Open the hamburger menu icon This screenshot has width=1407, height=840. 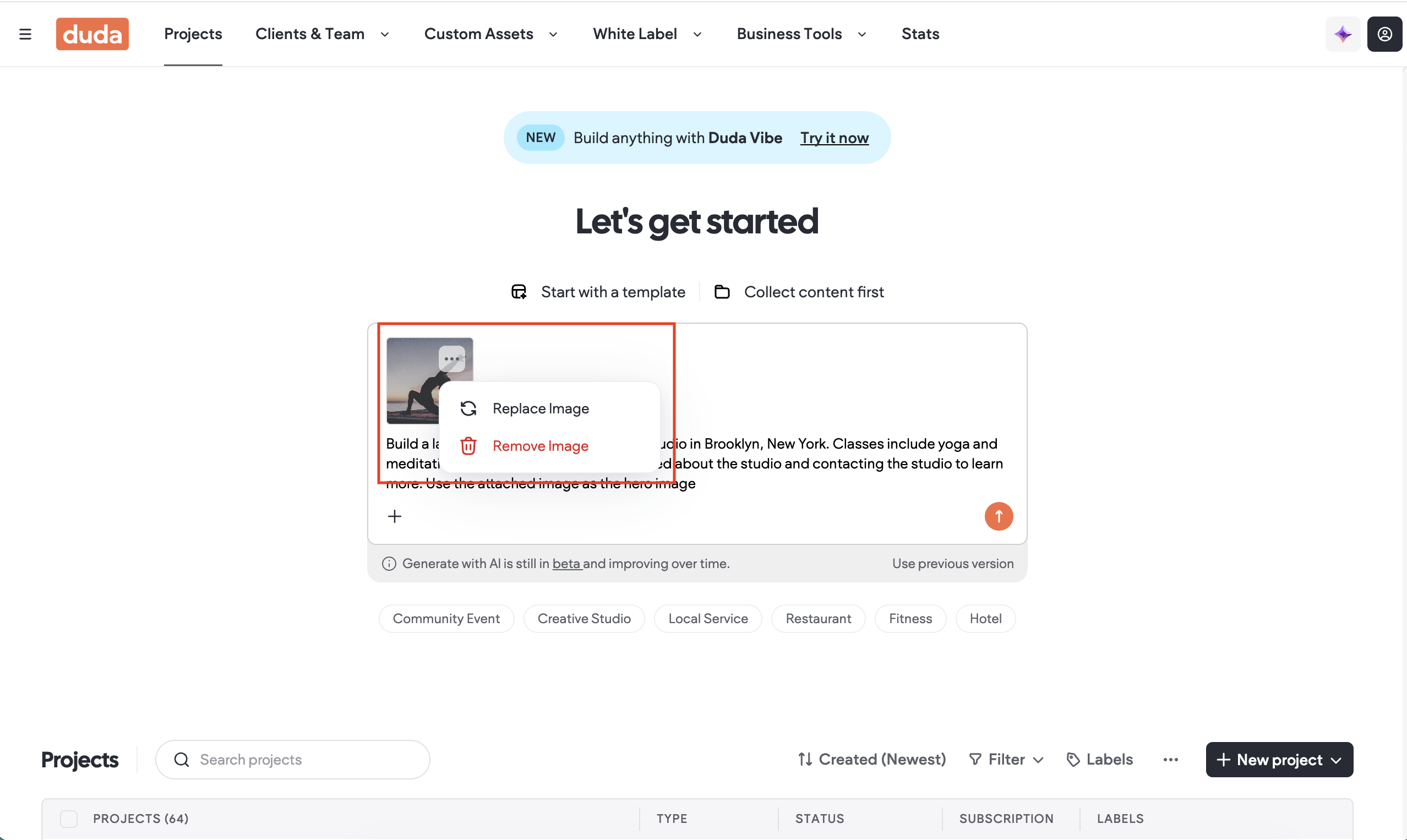[x=25, y=34]
